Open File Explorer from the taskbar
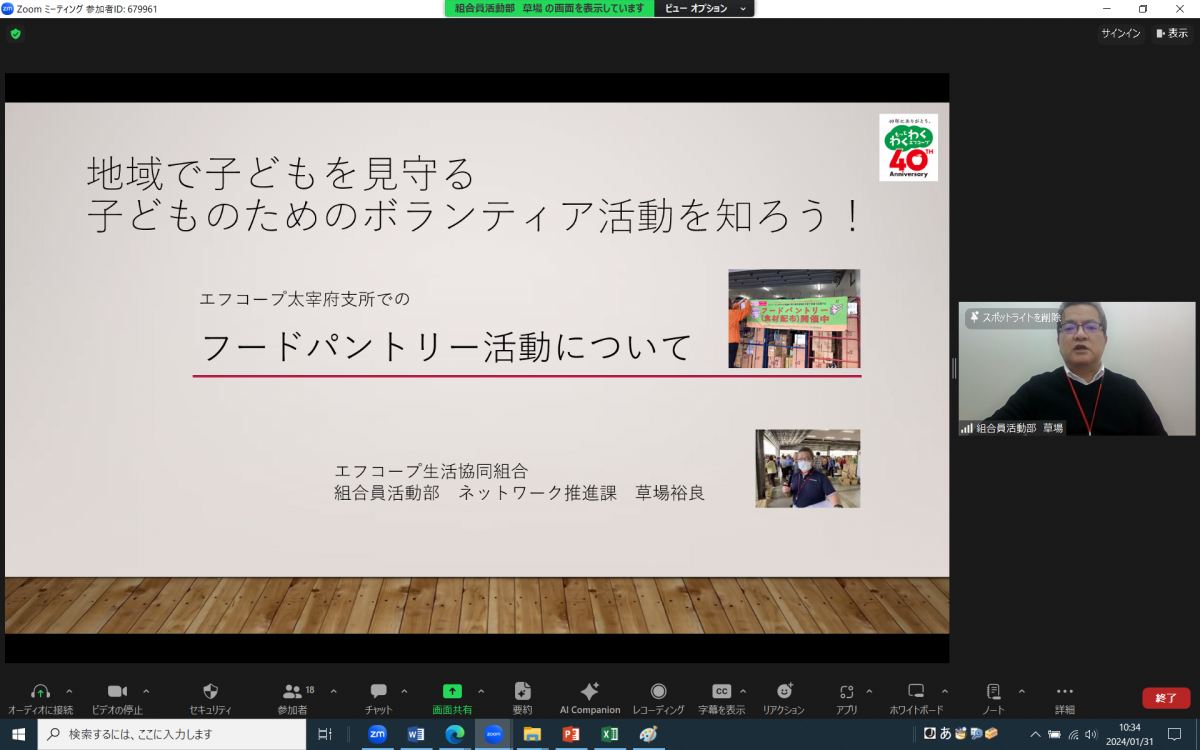Screen dimensions: 1200x750 pos(532,734)
